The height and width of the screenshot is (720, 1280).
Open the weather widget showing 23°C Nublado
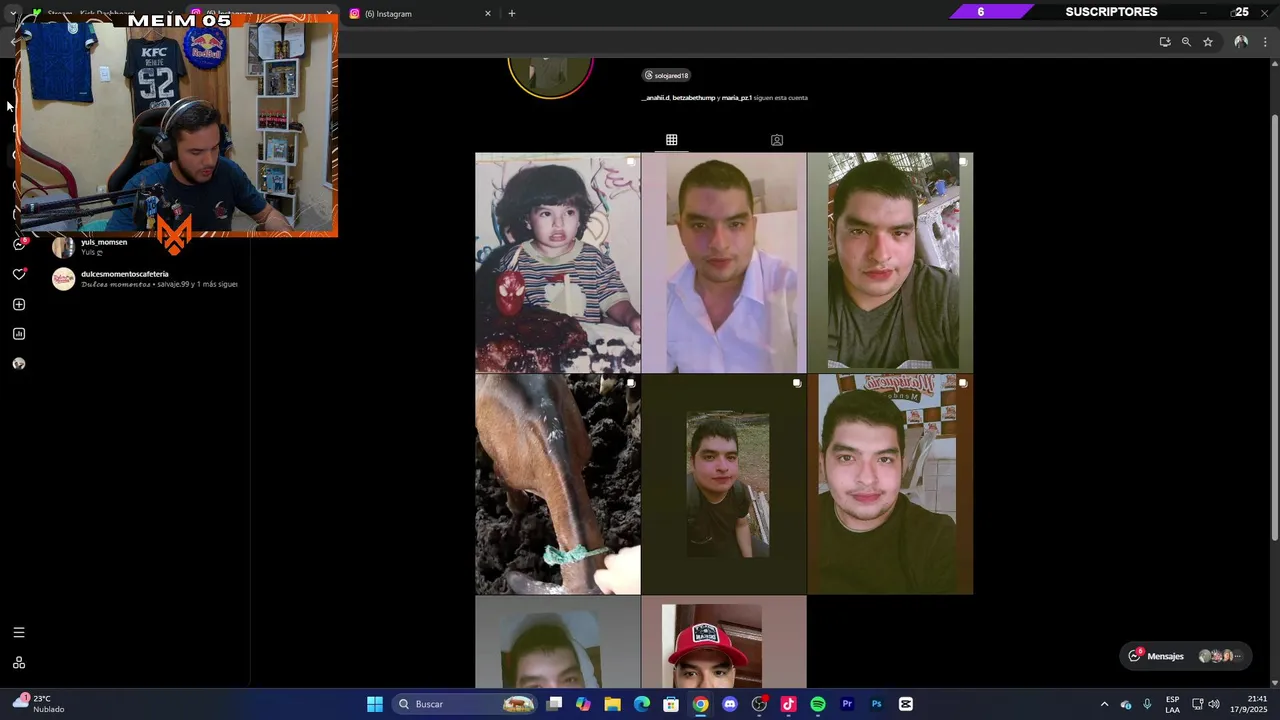point(40,704)
